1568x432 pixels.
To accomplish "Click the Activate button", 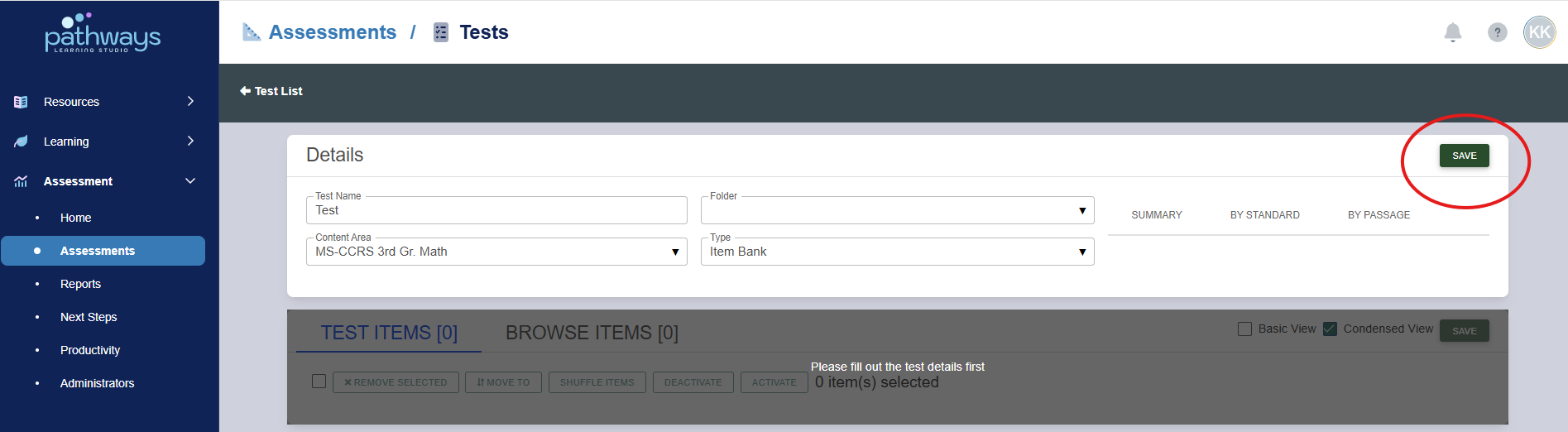I will (x=774, y=382).
